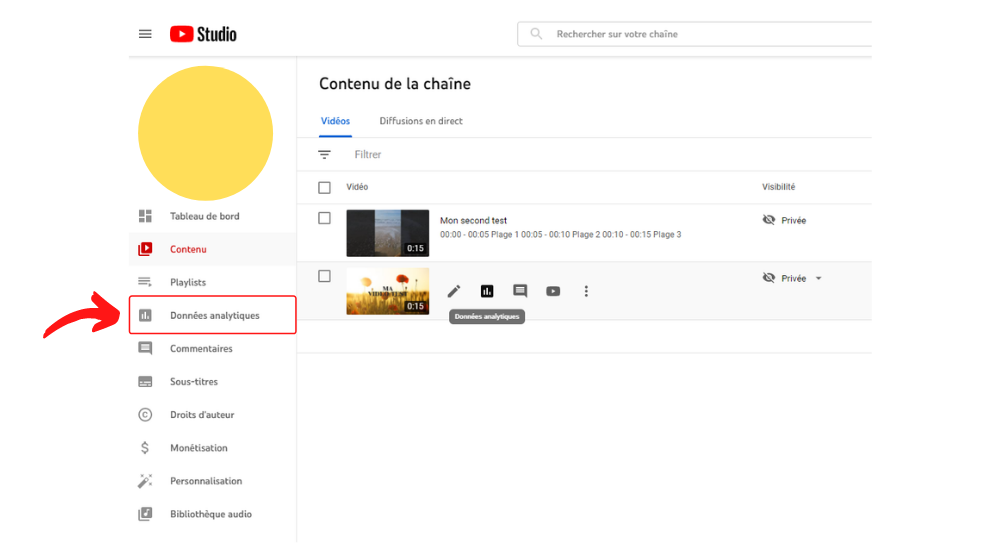Click the 'Contenu de la chaîne' heading
This screenshot has height=560, width=1000.
pyautogui.click(x=395, y=84)
